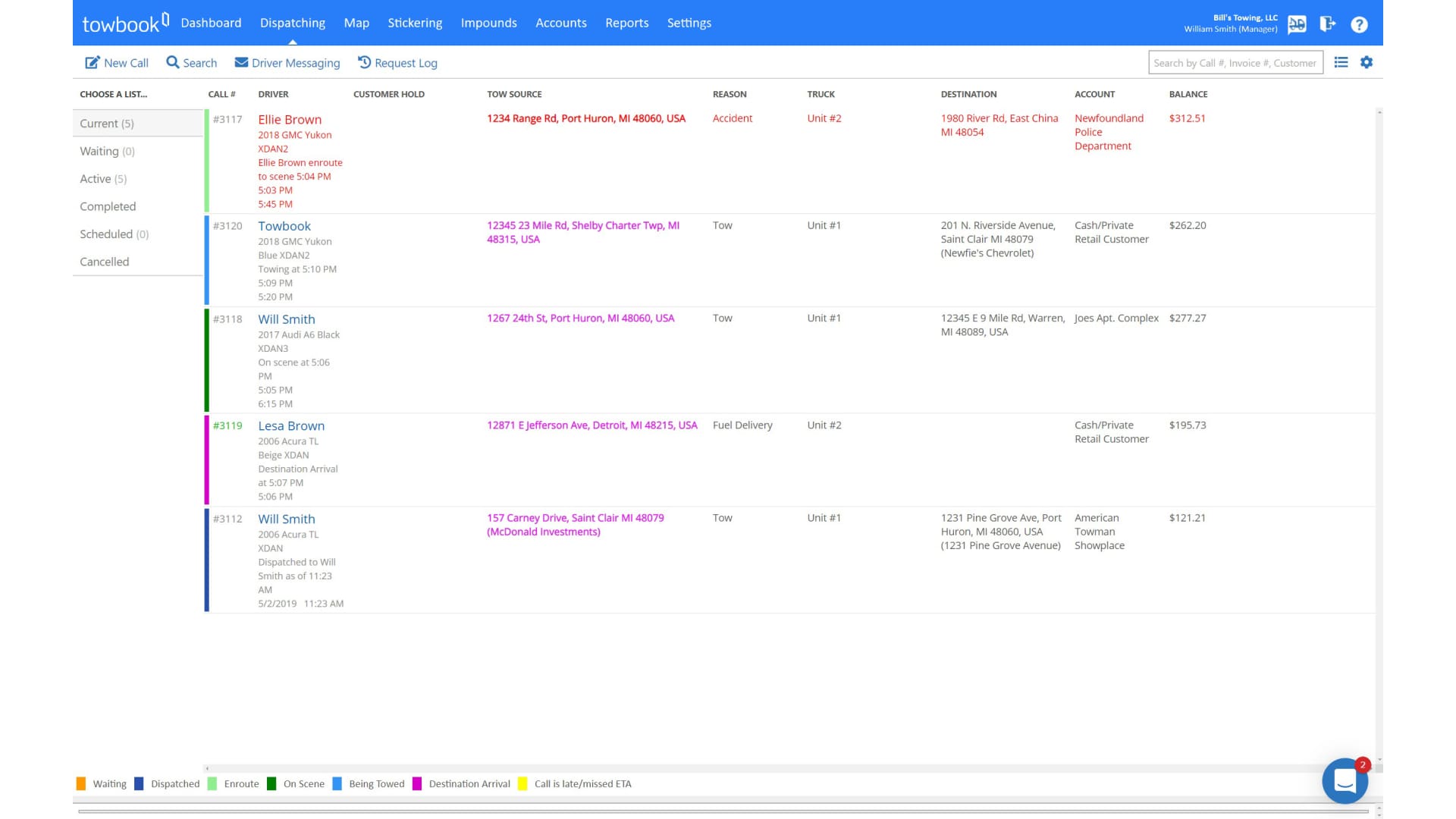This screenshot has height=819, width=1456.
Task: Open call number #3119 link
Action: 227,425
